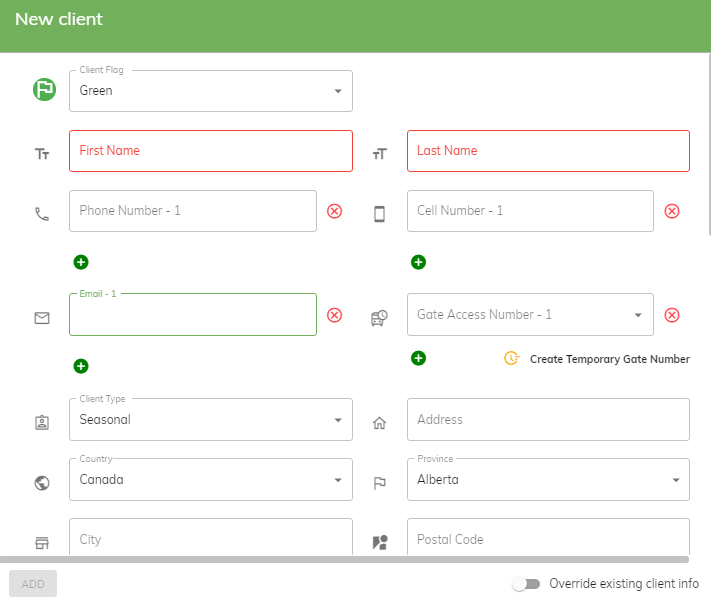Open Gate Access Number - 1 dropdown
Viewport: 711px width, 601px height.
[x=530, y=314]
